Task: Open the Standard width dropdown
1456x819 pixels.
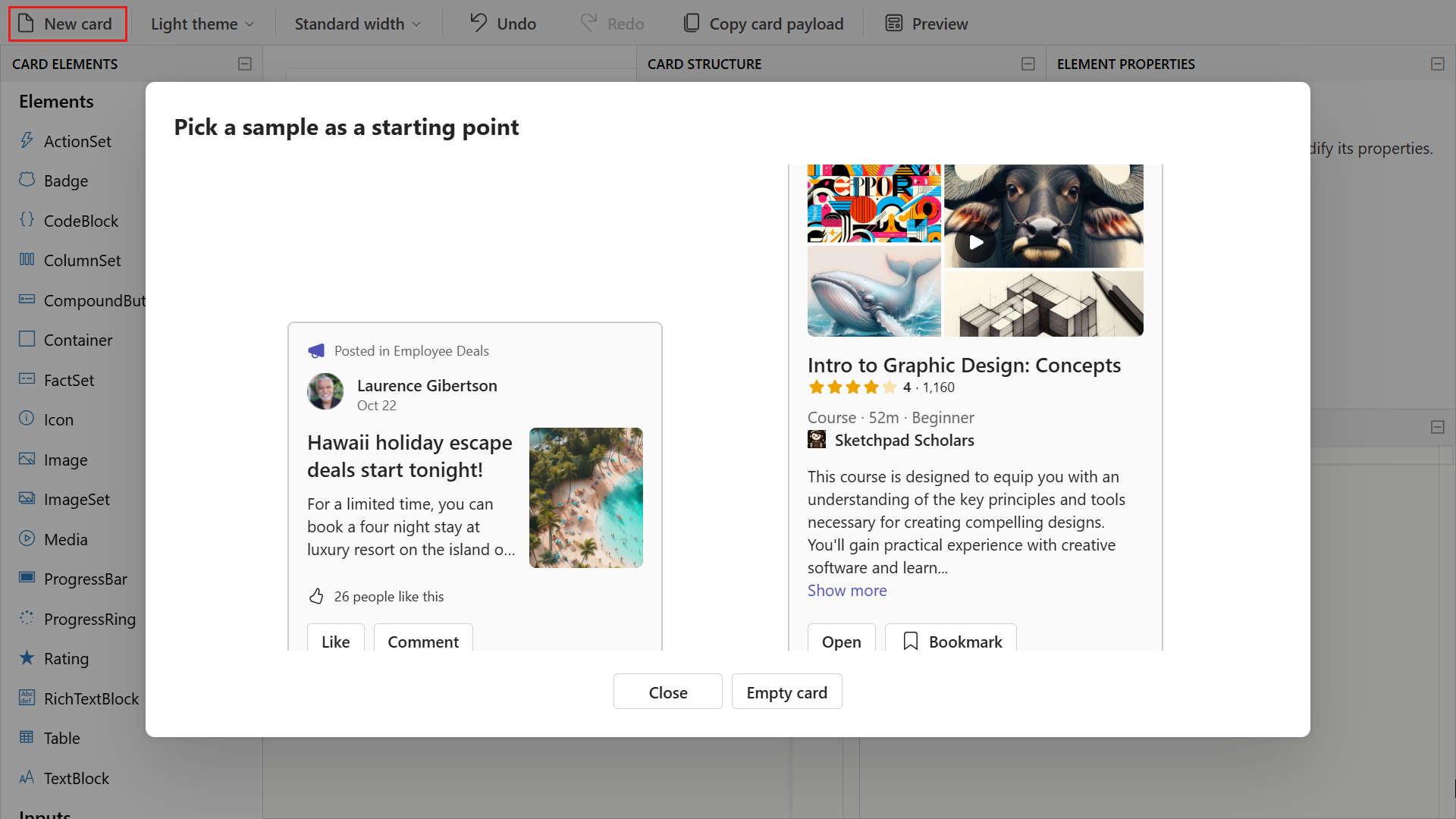Action: [356, 24]
